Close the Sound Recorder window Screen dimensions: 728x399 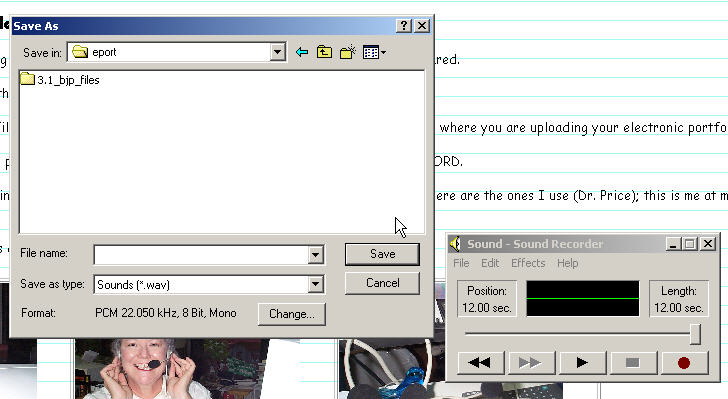pyautogui.click(x=708, y=244)
